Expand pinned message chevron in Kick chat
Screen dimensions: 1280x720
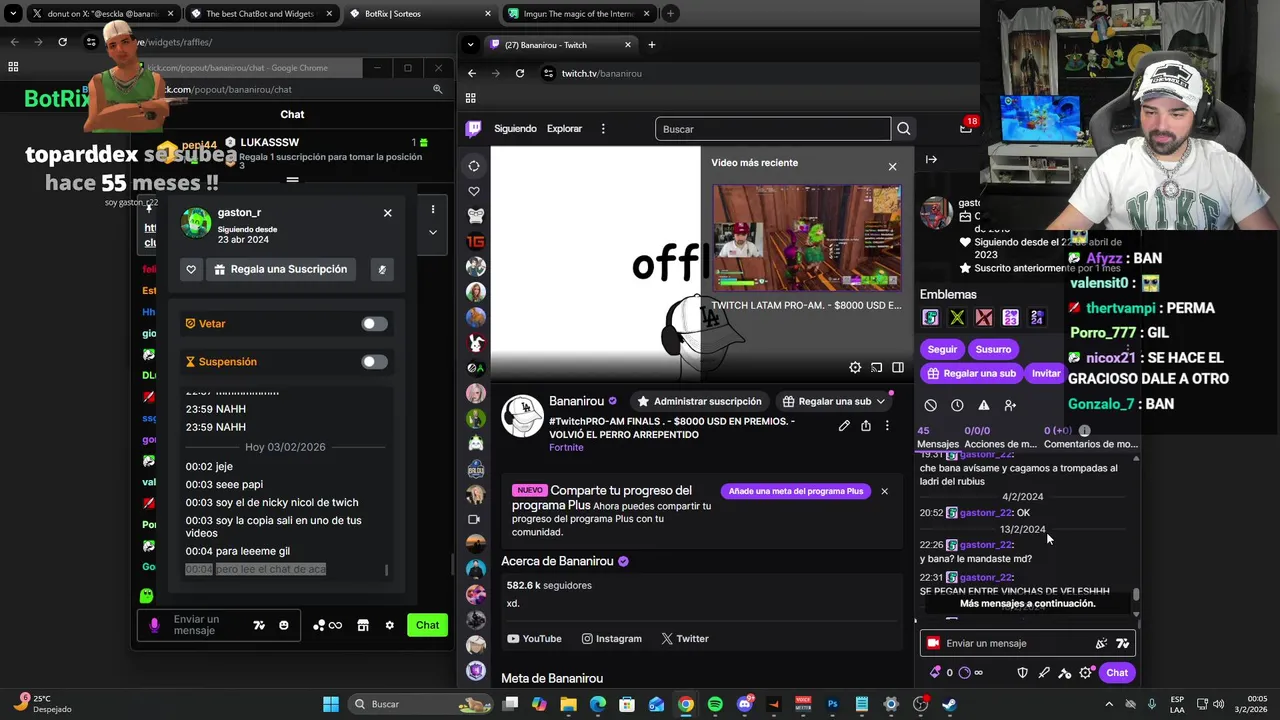432,232
